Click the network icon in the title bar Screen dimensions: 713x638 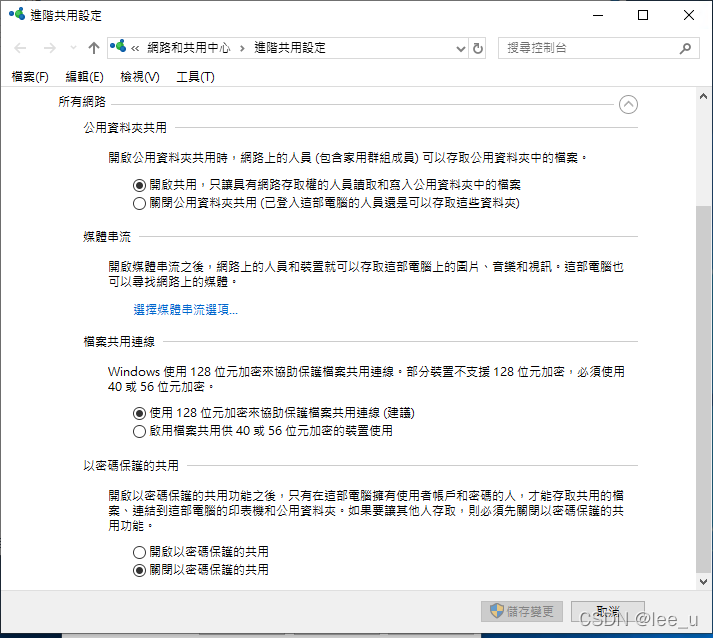pos(17,14)
